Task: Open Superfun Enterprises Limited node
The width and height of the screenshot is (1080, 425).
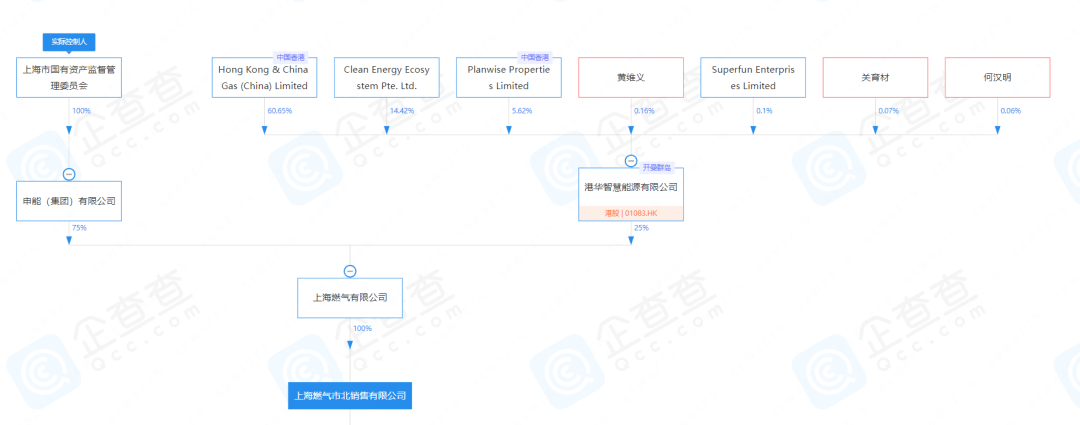Action: 753,77
